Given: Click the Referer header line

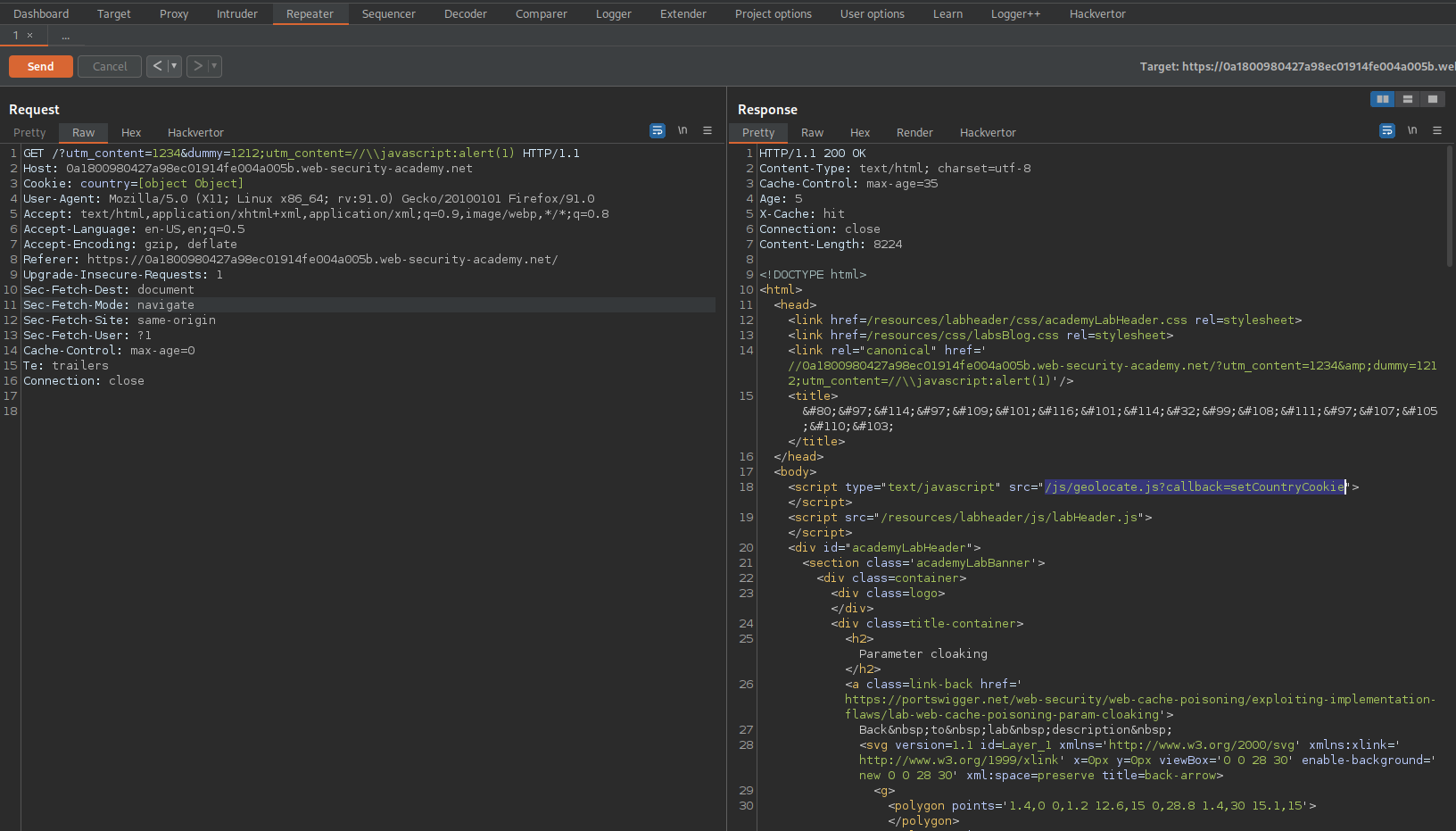Looking at the screenshot, I should (291, 259).
